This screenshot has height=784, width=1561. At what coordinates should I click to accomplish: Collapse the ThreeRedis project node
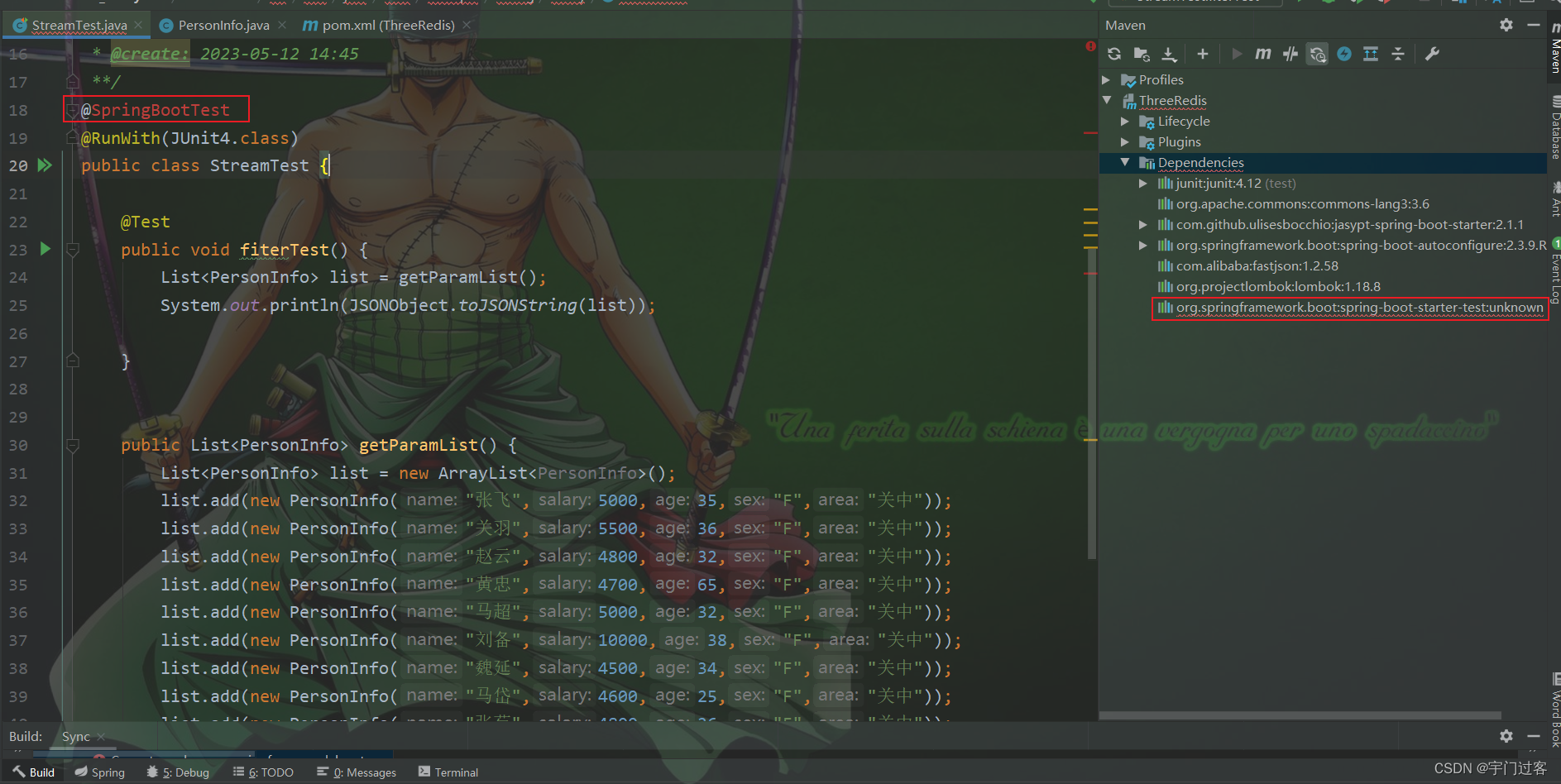(x=1108, y=100)
